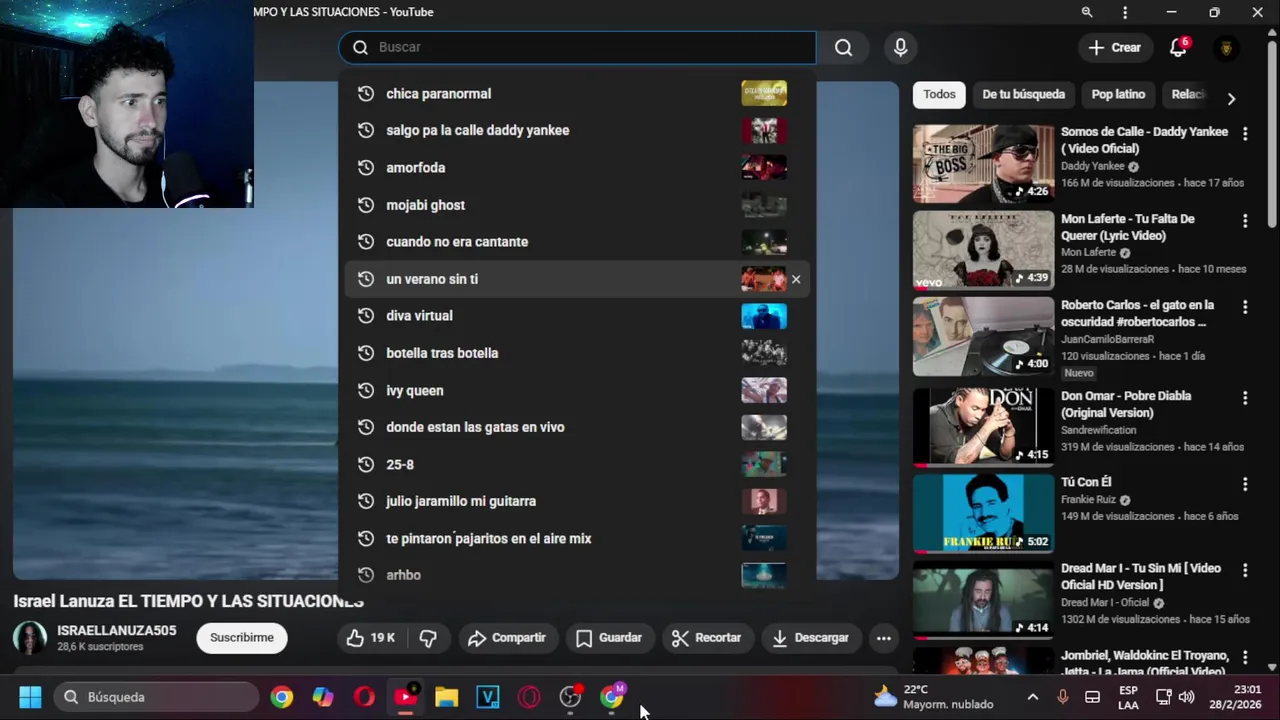Open browser zoom magnifier icon in title bar
Image resolution: width=1280 pixels, height=720 pixels.
1087,12
